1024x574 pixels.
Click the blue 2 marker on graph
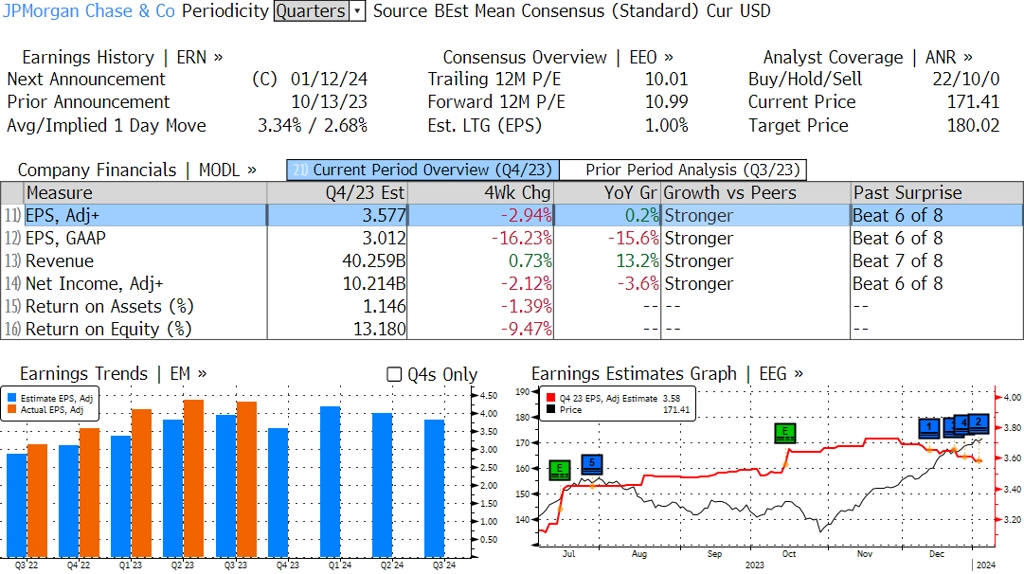coord(978,424)
